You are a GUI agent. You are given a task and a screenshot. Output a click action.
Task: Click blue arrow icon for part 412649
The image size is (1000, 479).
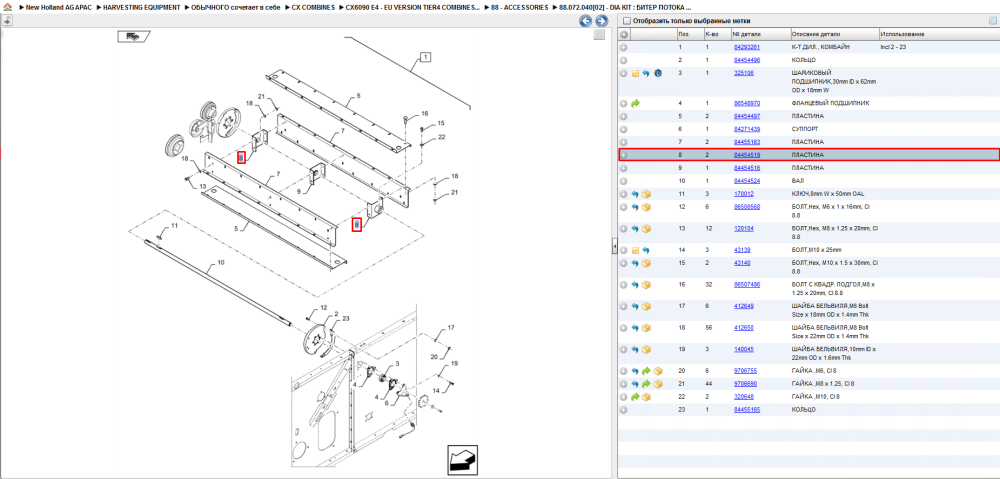635,306
